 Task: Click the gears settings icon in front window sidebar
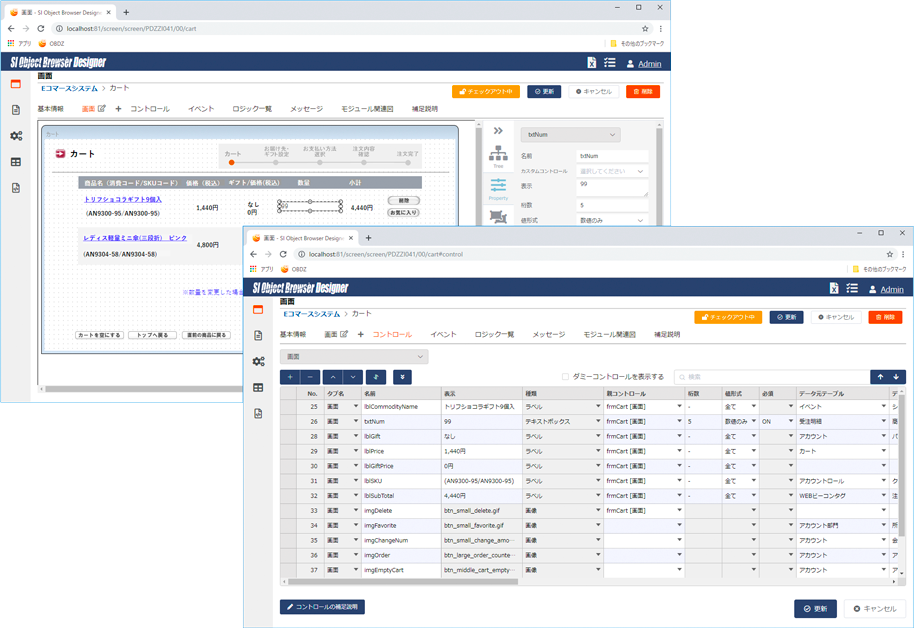coord(258,362)
